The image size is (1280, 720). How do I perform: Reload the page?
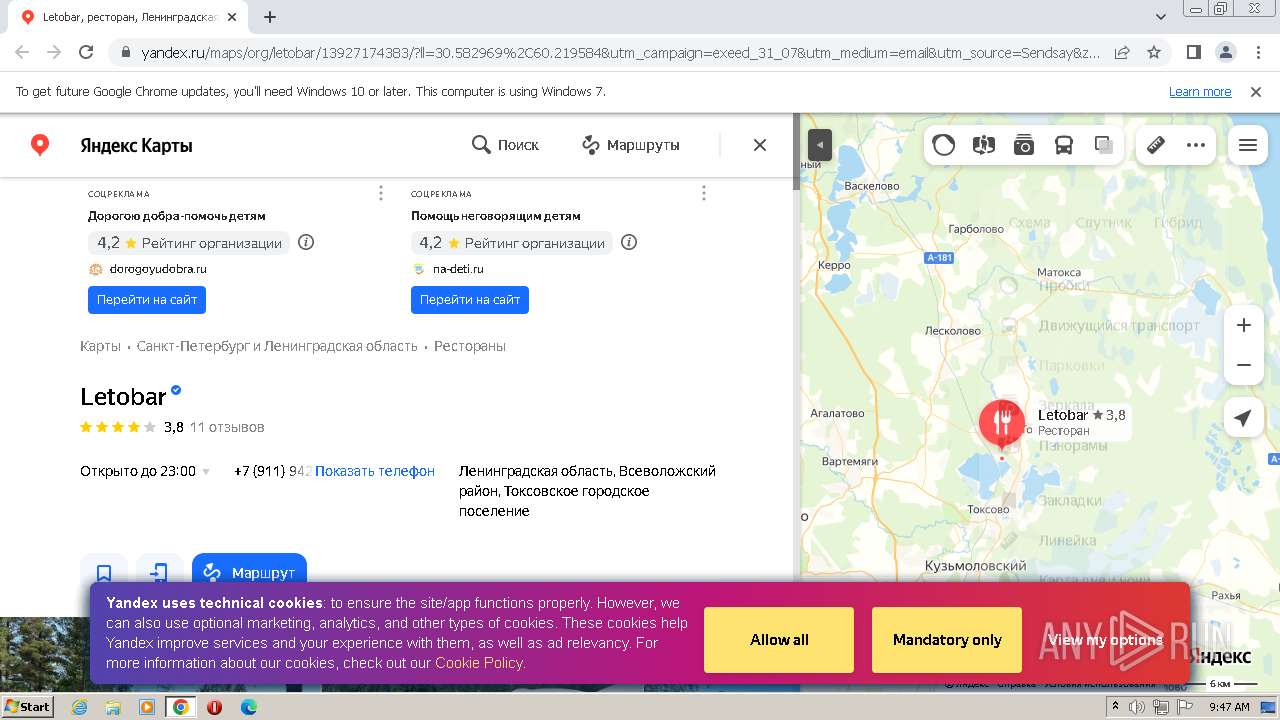click(86, 52)
